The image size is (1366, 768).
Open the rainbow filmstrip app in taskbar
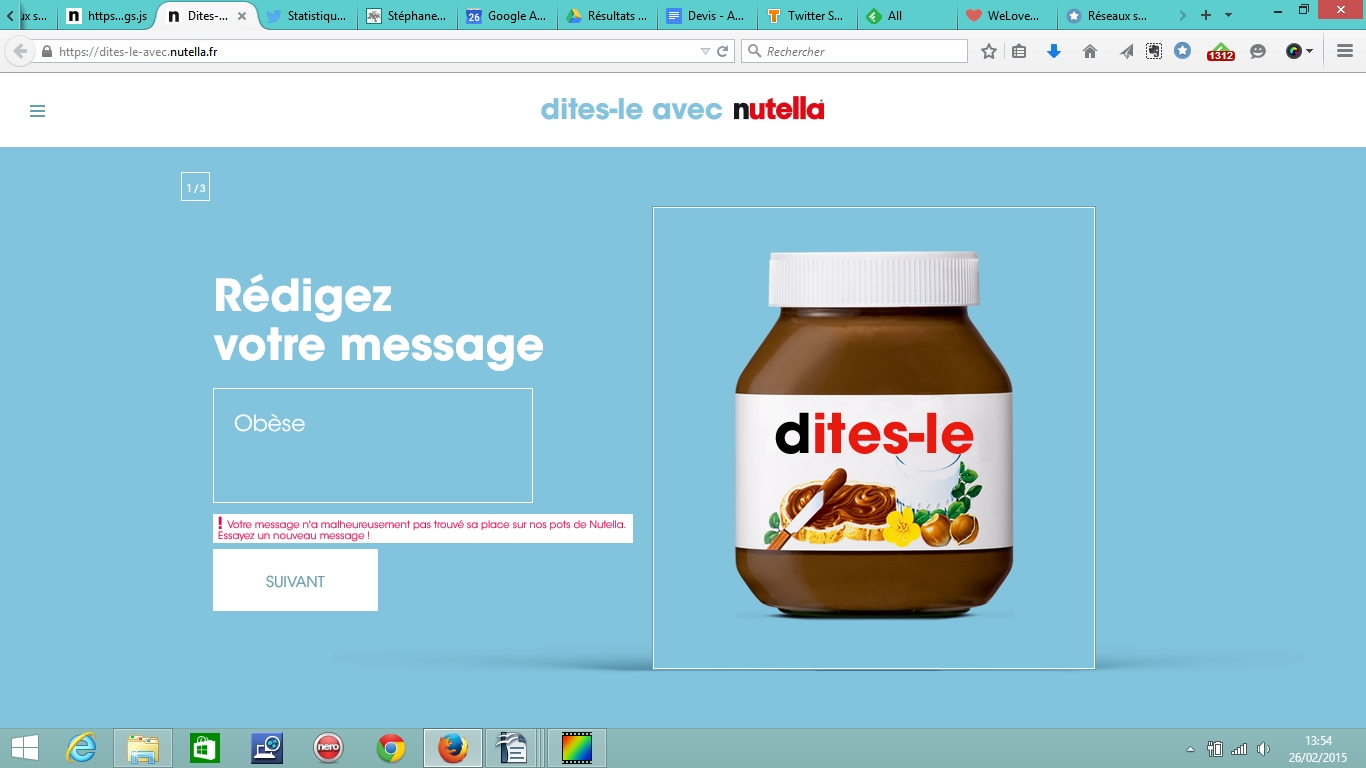pos(577,748)
